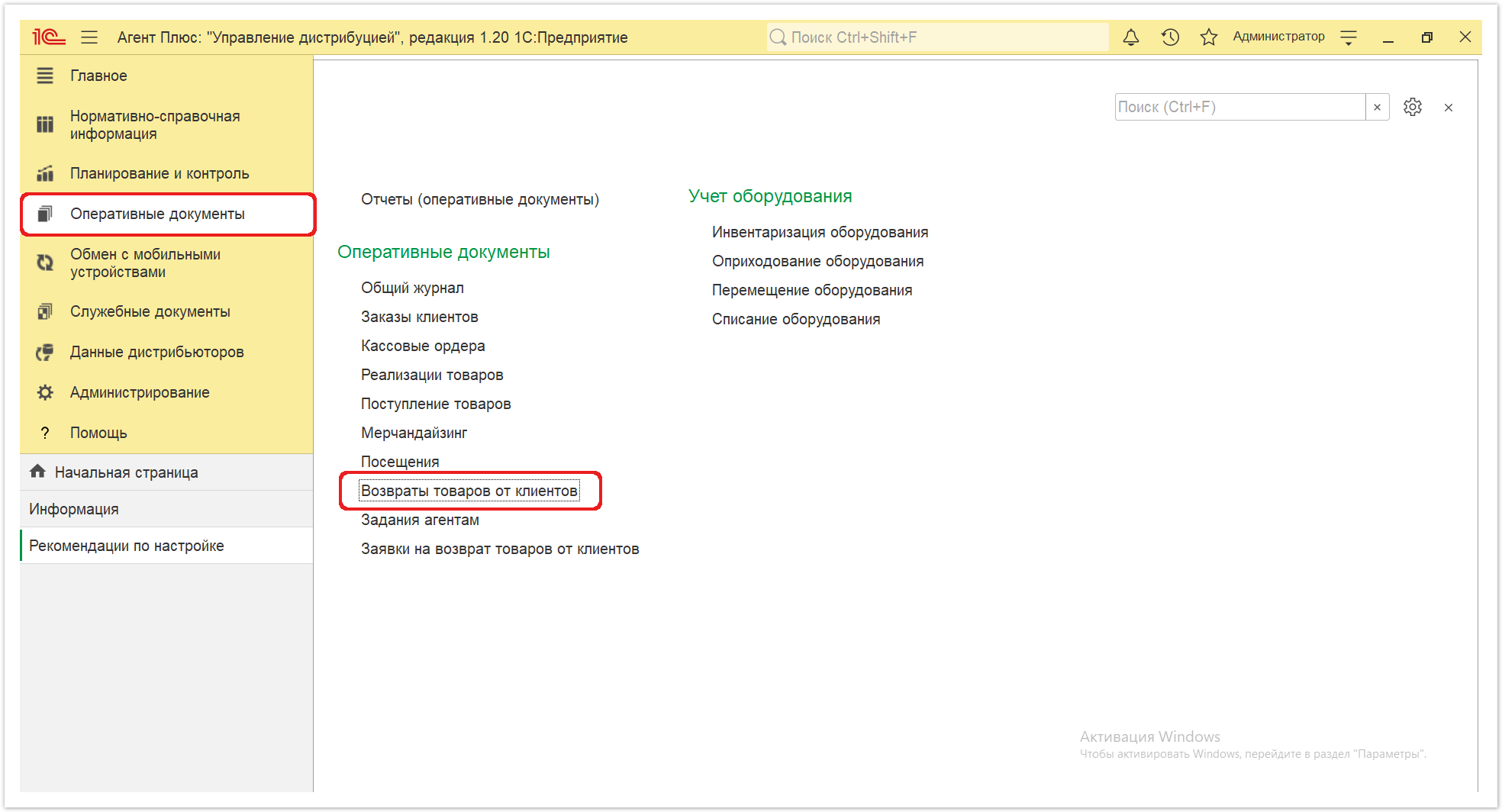Click the Главное section icon
The image size is (1502, 812).
[x=45, y=76]
